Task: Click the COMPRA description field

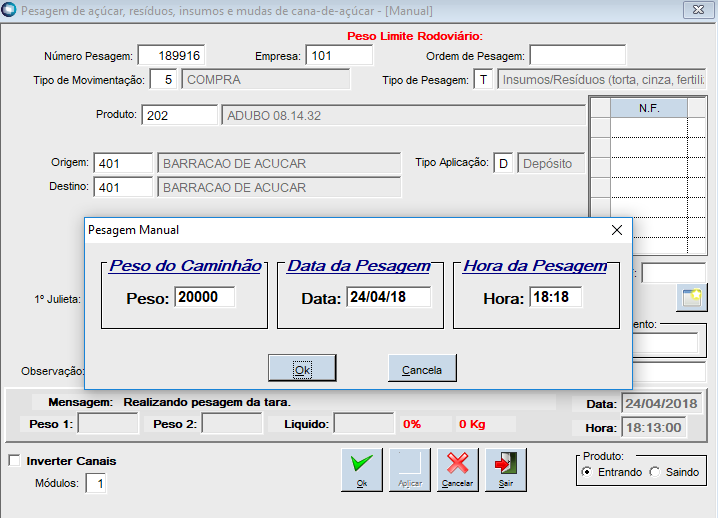Action: 266,80
